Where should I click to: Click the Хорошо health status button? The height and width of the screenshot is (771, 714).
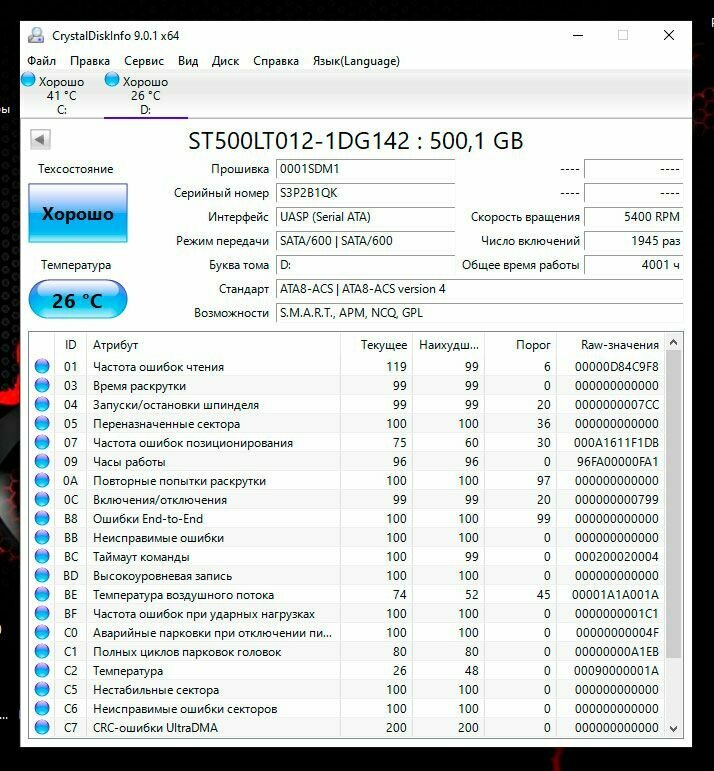[x=78, y=213]
